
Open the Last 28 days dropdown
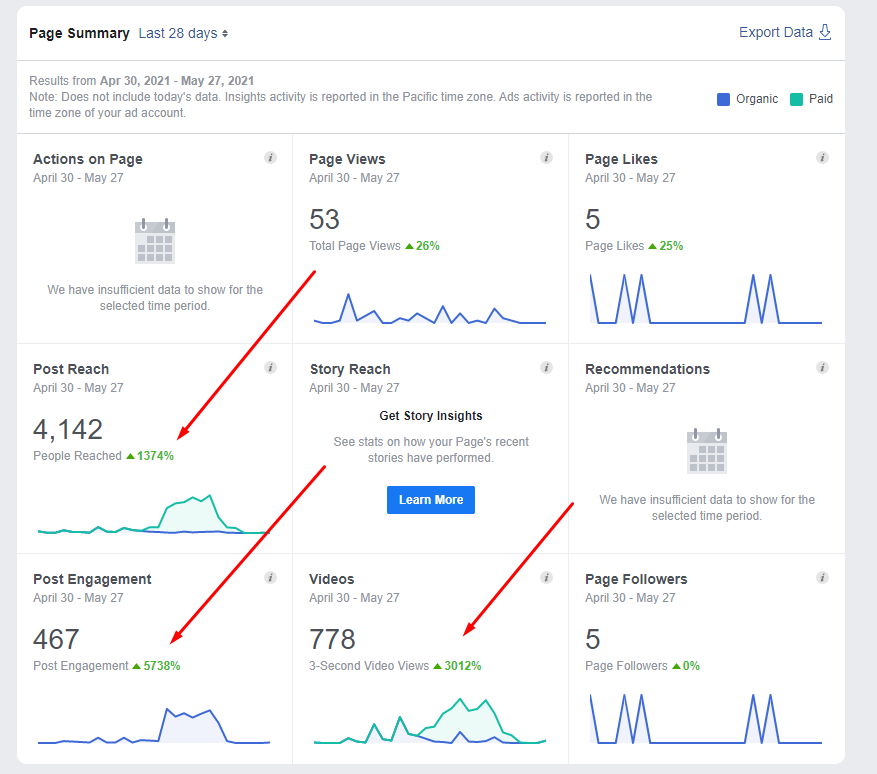point(183,33)
